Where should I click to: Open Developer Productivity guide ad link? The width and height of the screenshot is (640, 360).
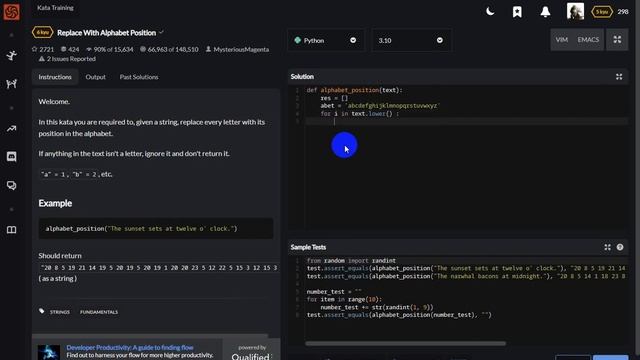(x=130, y=348)
